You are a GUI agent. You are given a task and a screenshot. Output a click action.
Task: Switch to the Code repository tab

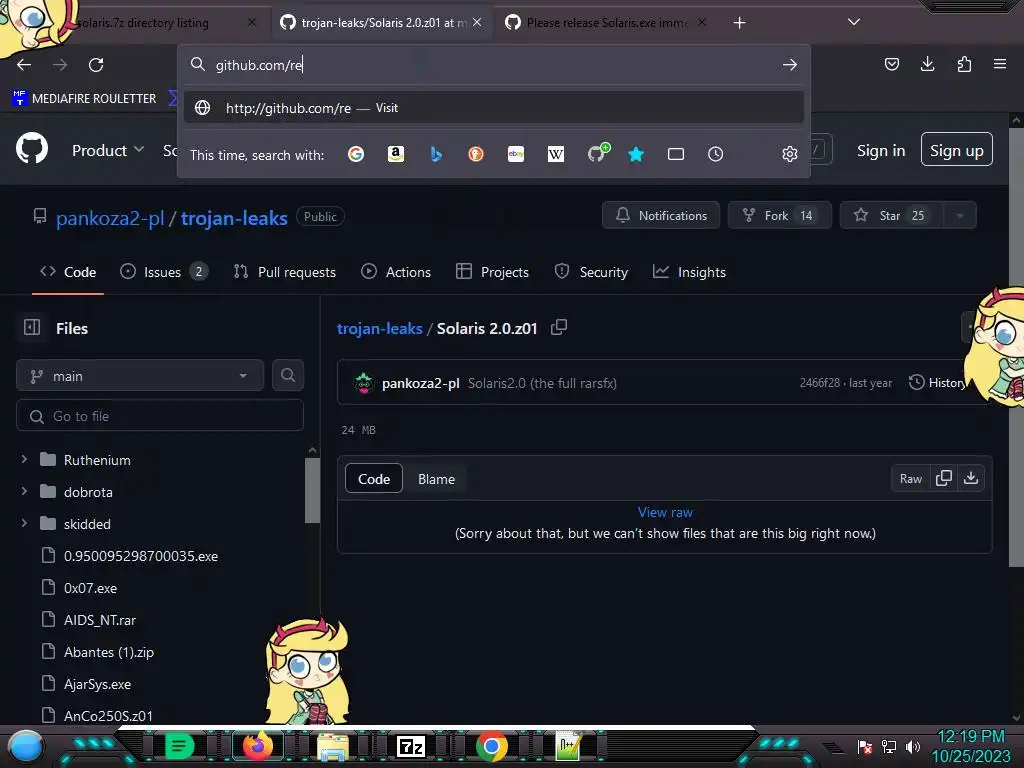point(68,272)
